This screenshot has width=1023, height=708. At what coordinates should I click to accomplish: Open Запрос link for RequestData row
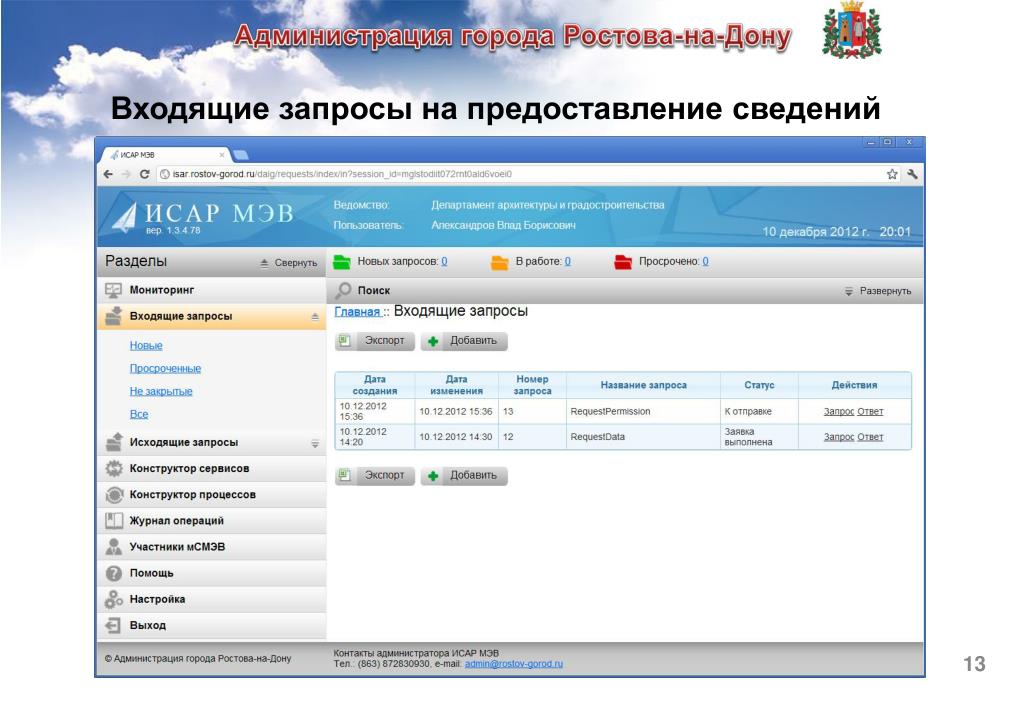click(x=839, y=437)
